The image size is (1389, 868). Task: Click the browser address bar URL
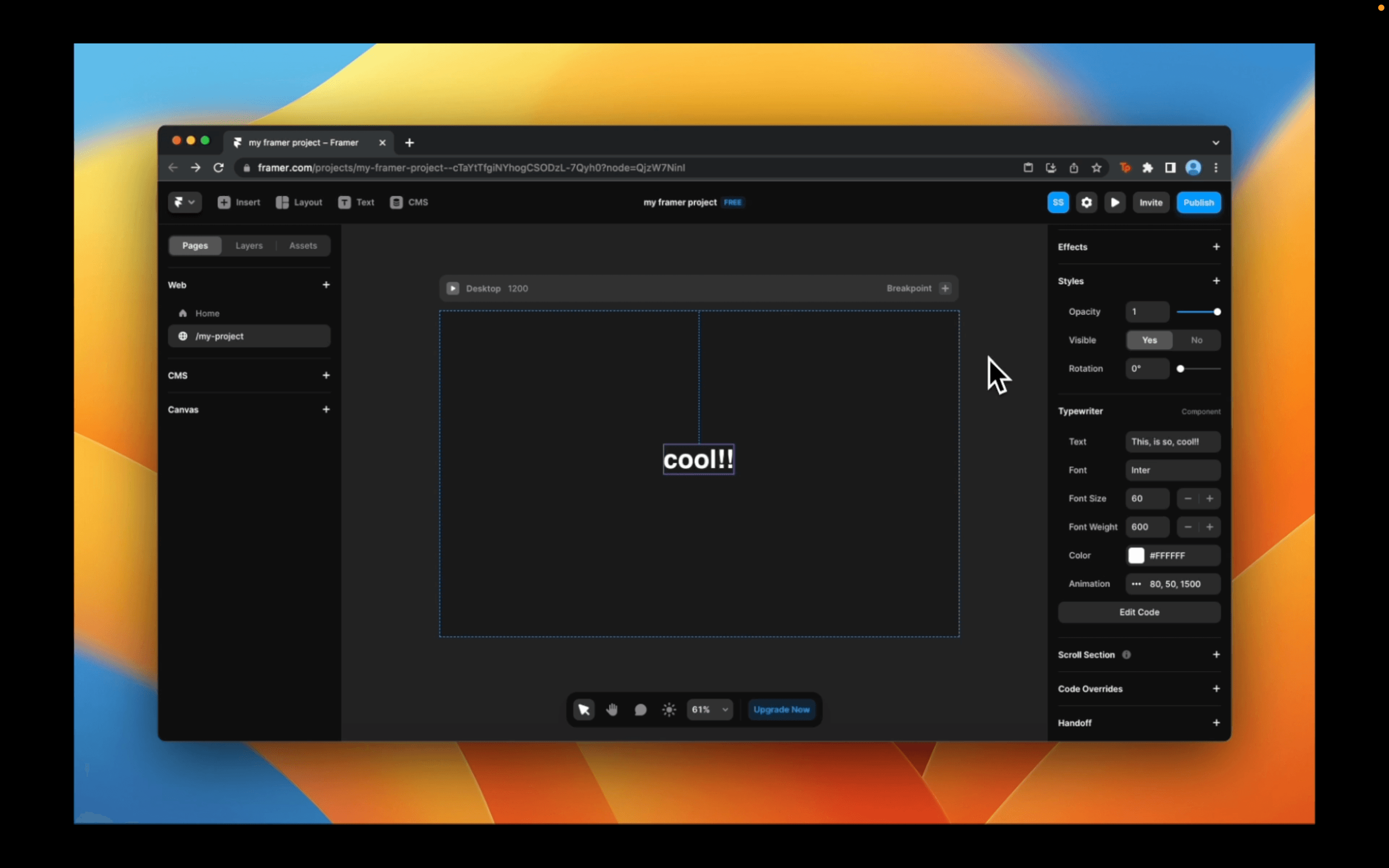pyautogui.click(x=471, y=168)
